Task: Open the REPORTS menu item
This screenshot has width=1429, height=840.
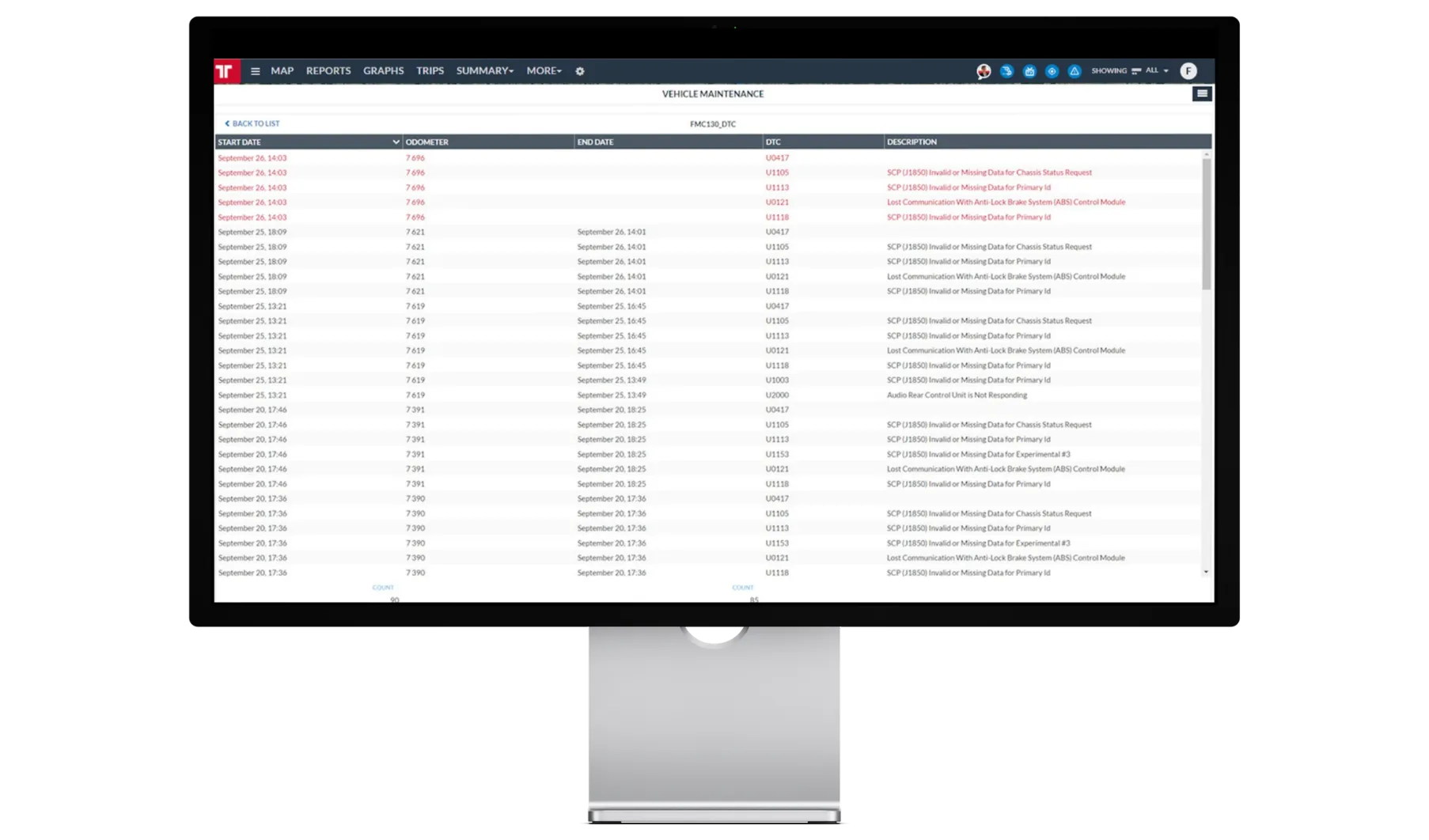Action: [328, 71]
